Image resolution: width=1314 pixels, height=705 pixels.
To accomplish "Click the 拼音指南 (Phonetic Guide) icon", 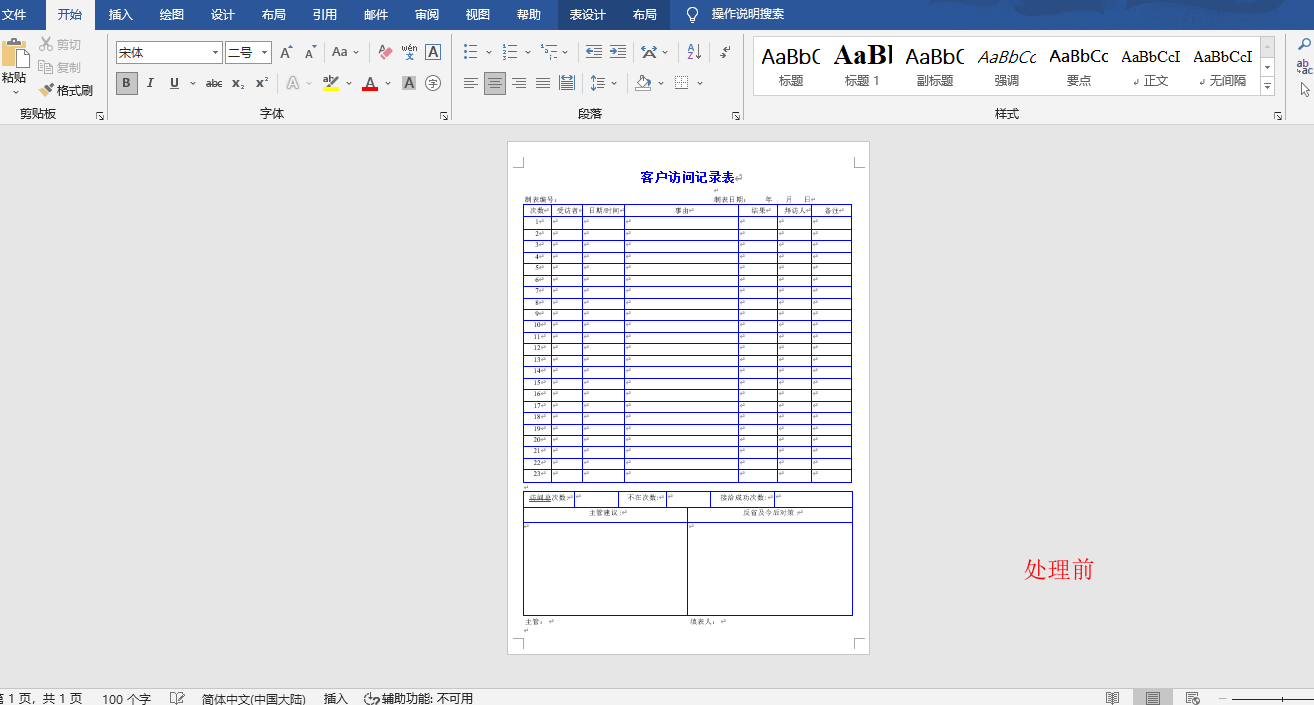I will point(408,51).
